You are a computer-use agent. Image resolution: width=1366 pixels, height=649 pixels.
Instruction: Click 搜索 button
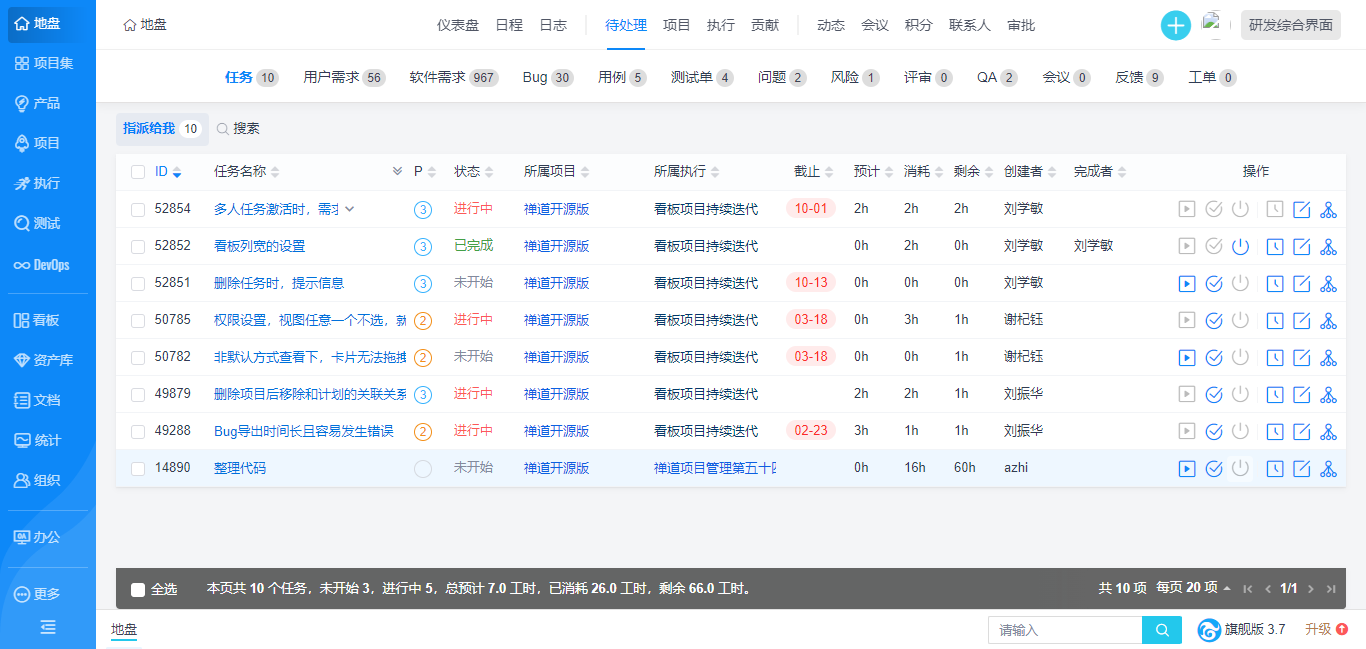click(238, 129)
